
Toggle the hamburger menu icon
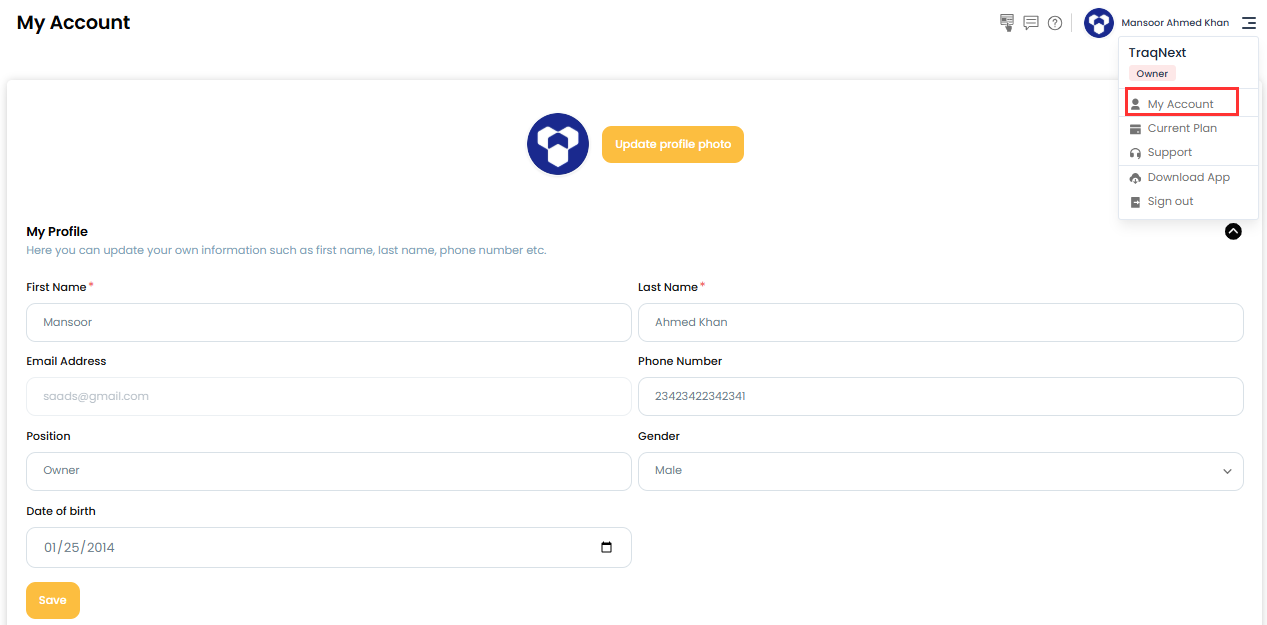pyautogui.click(x=1249, y=23)
